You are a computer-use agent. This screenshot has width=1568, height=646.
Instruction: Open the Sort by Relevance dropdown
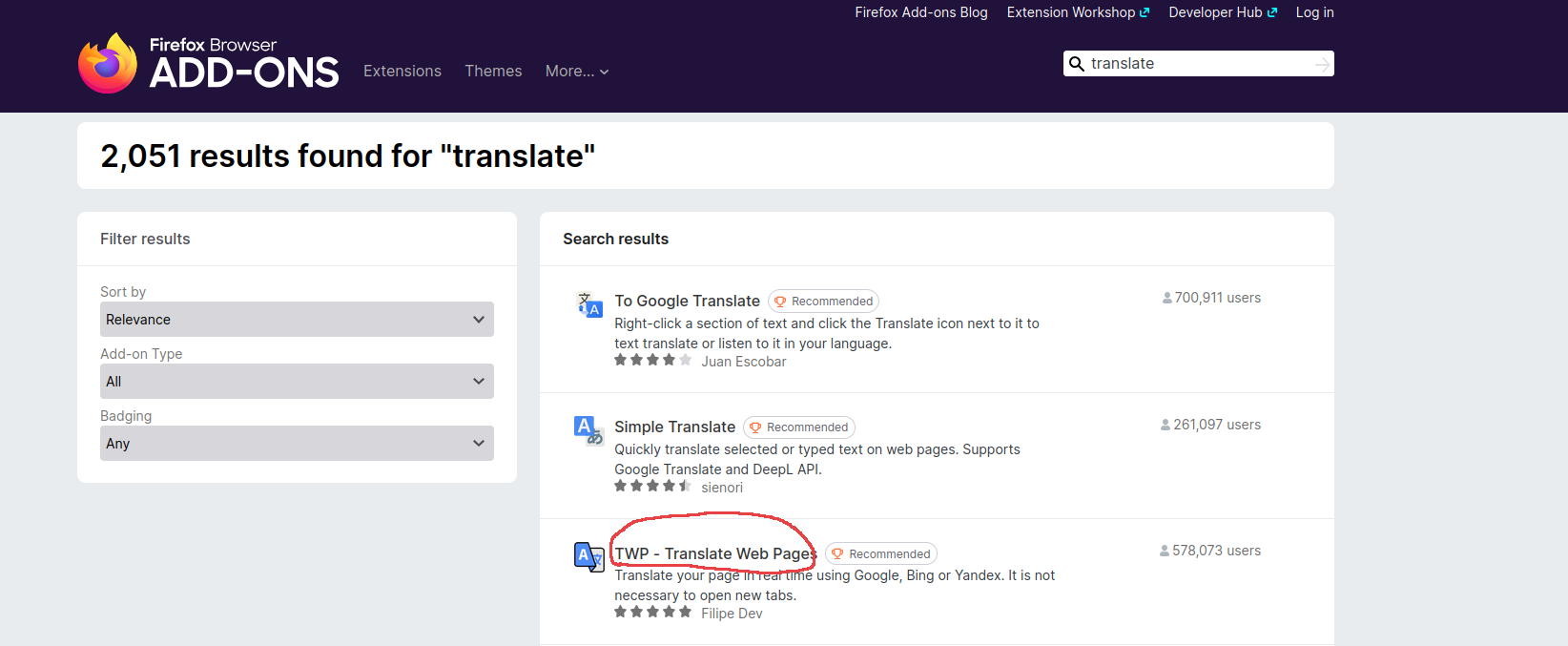tap(297, 320)
